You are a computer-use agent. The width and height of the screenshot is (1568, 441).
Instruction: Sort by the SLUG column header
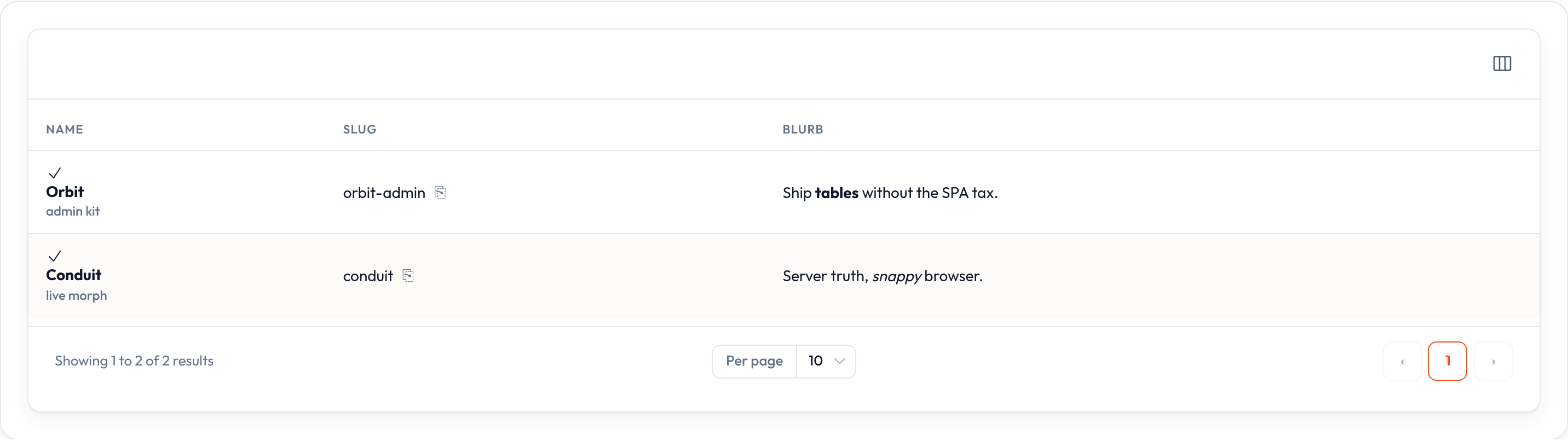pos(360,130)
